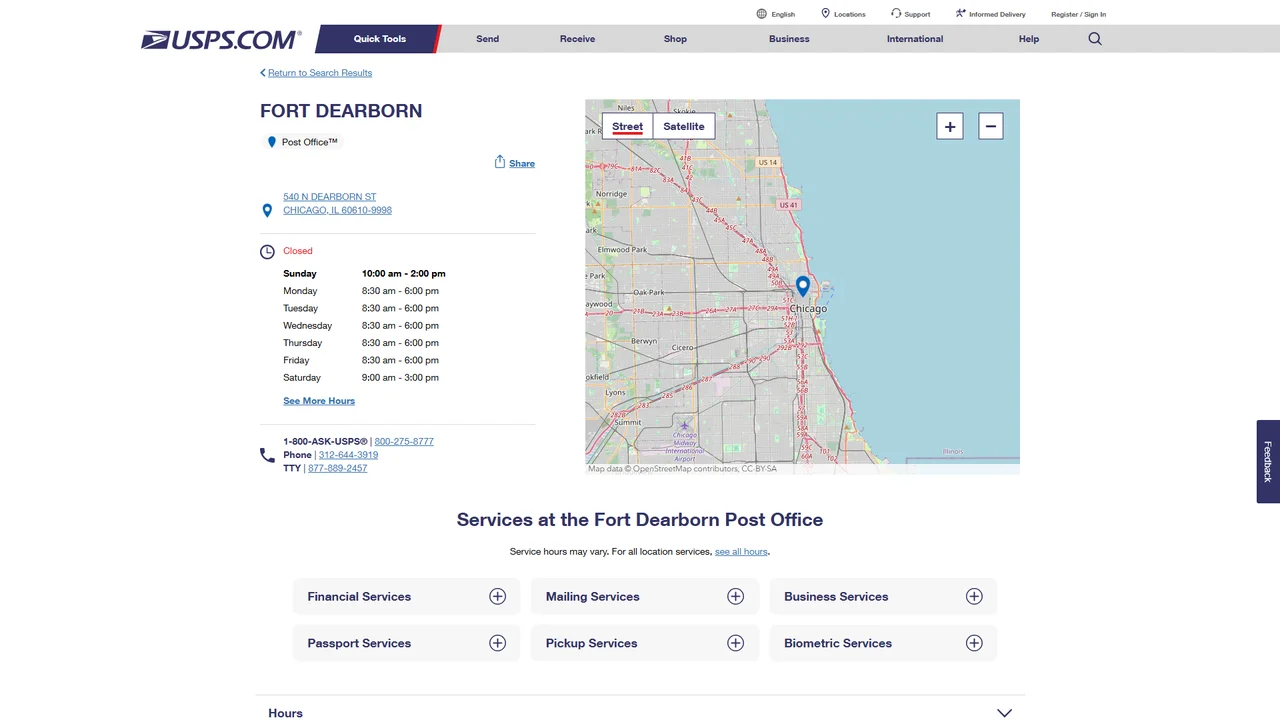This screenshot has width=1280, height=720.
Task: Open the Help menu
Action: pyautogui.click(x=1029, y=39)
